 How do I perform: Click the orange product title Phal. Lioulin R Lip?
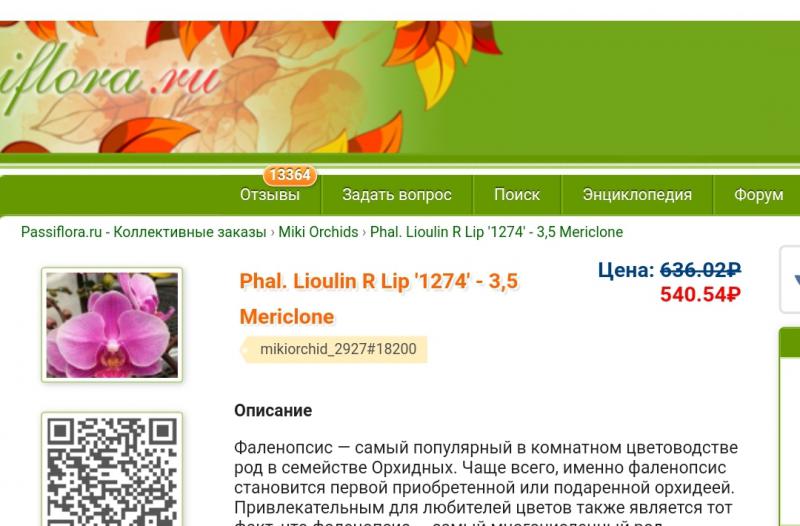[x=379, y=298]
